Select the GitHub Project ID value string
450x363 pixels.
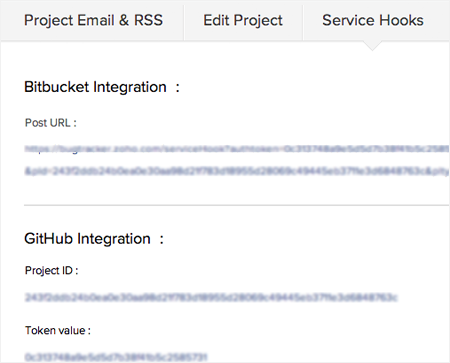point(211,297)
